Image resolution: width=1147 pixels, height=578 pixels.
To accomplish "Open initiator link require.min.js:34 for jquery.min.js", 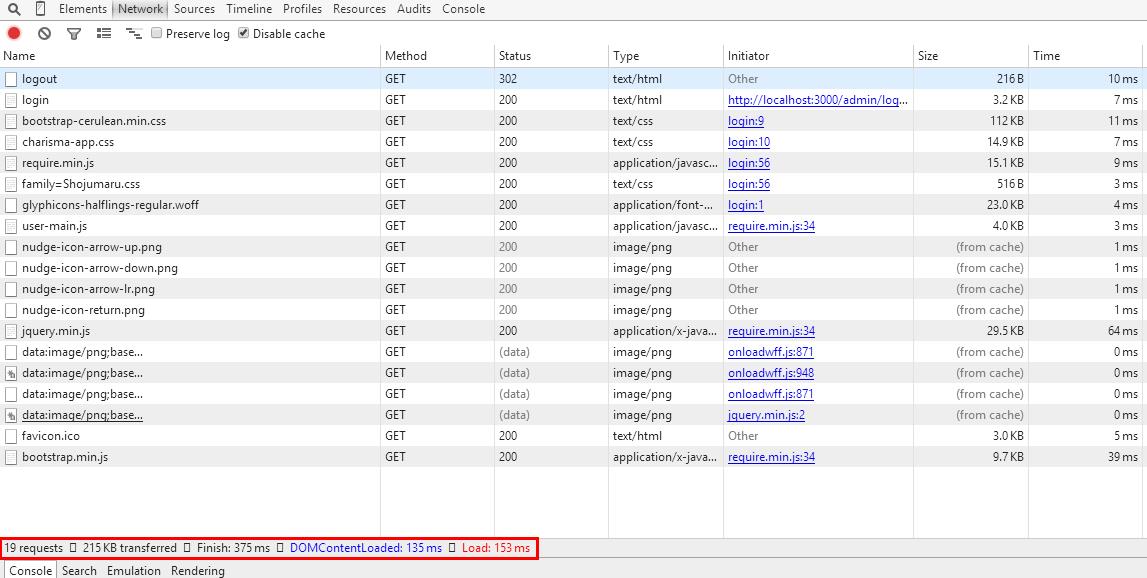I will [771, 331].
